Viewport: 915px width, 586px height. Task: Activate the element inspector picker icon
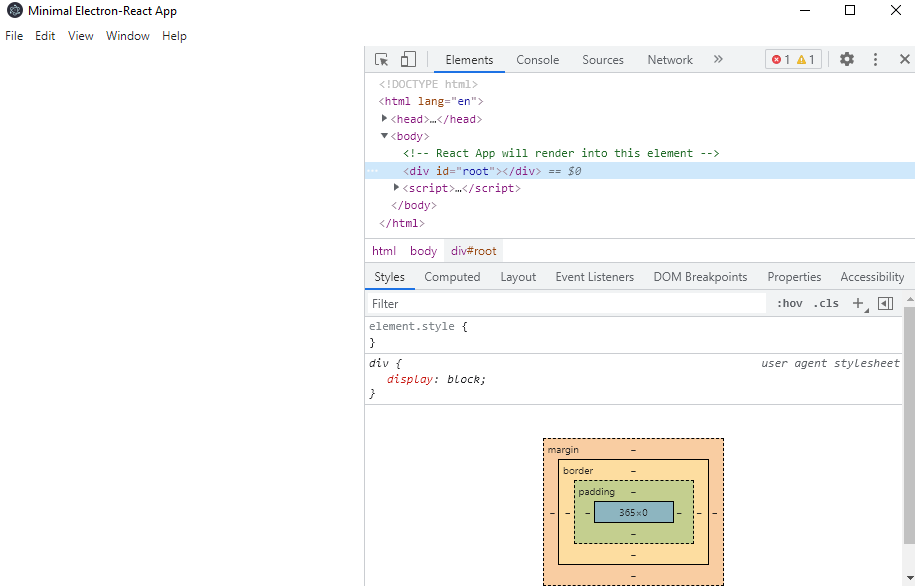click(x=382, y=60)
